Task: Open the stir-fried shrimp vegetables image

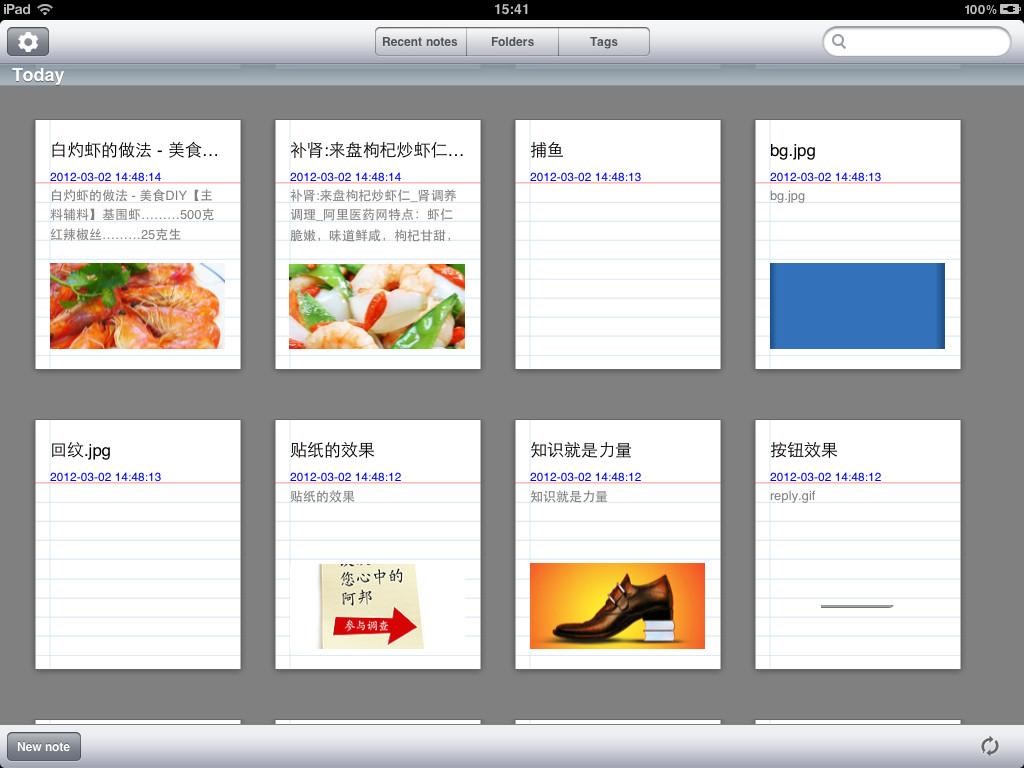Action: (377, 306)
